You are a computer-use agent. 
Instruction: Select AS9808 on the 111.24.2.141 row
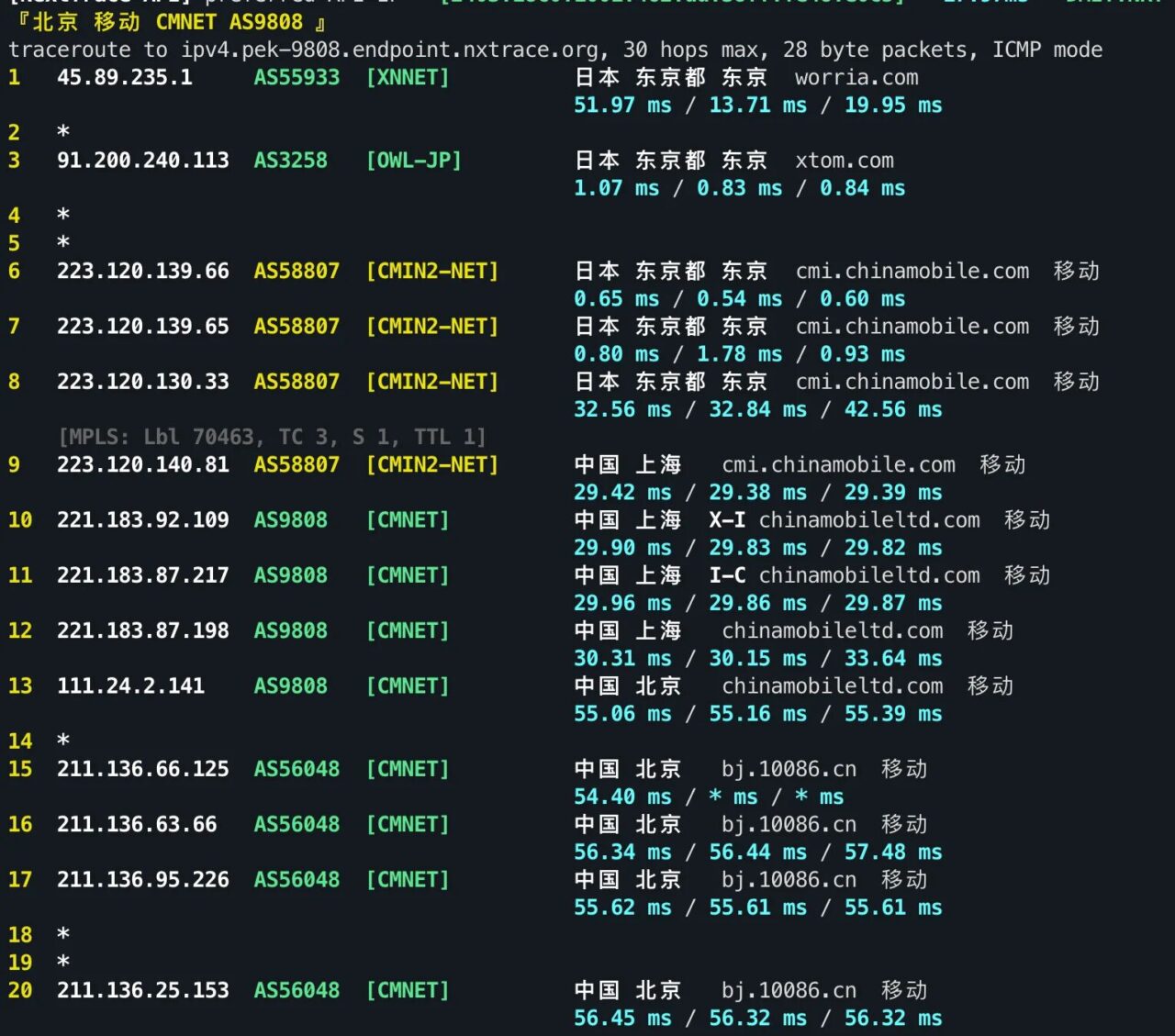pos(290,686)
